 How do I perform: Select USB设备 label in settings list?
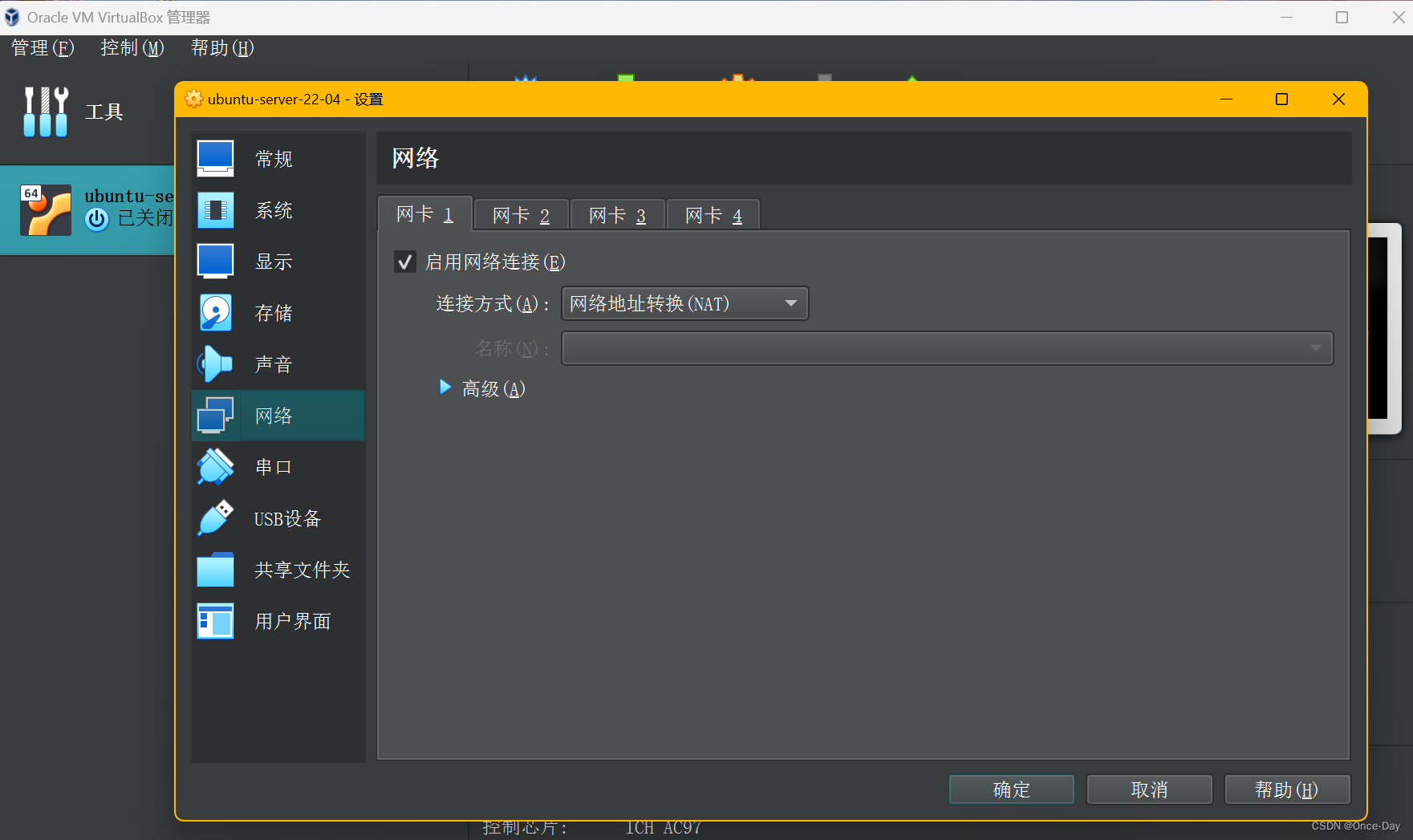tap(287, 519)
